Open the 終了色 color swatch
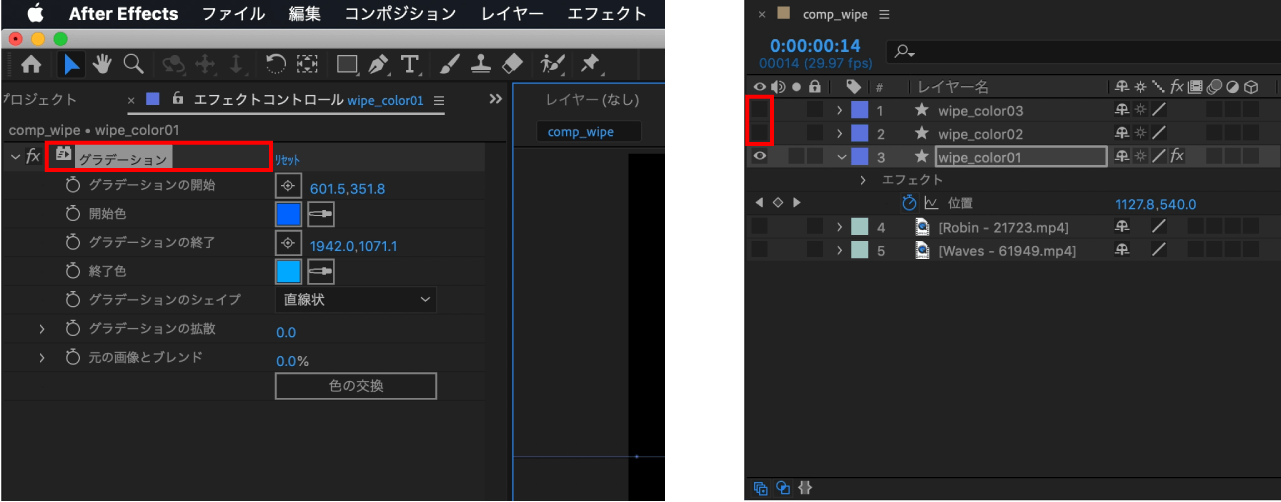The height and width of the screenshot is (502, 1281). [288, 271]
